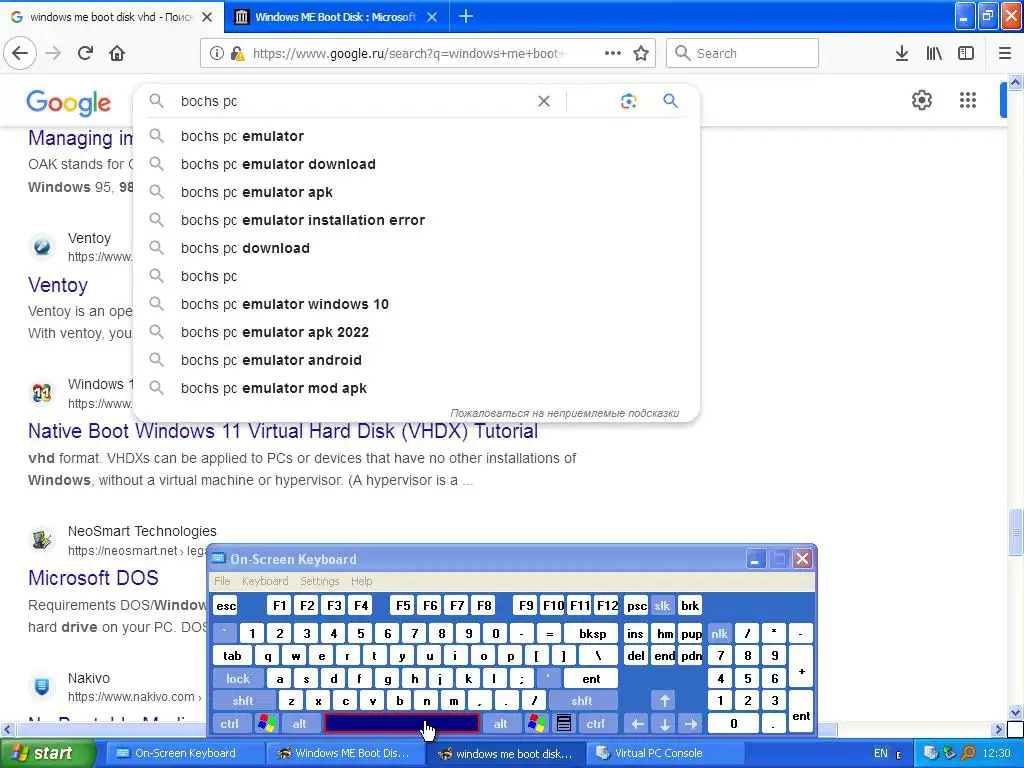Click right arrow key on on-screen keyboard
This screenshot has width=1024, height=768.
coord(691,724)
